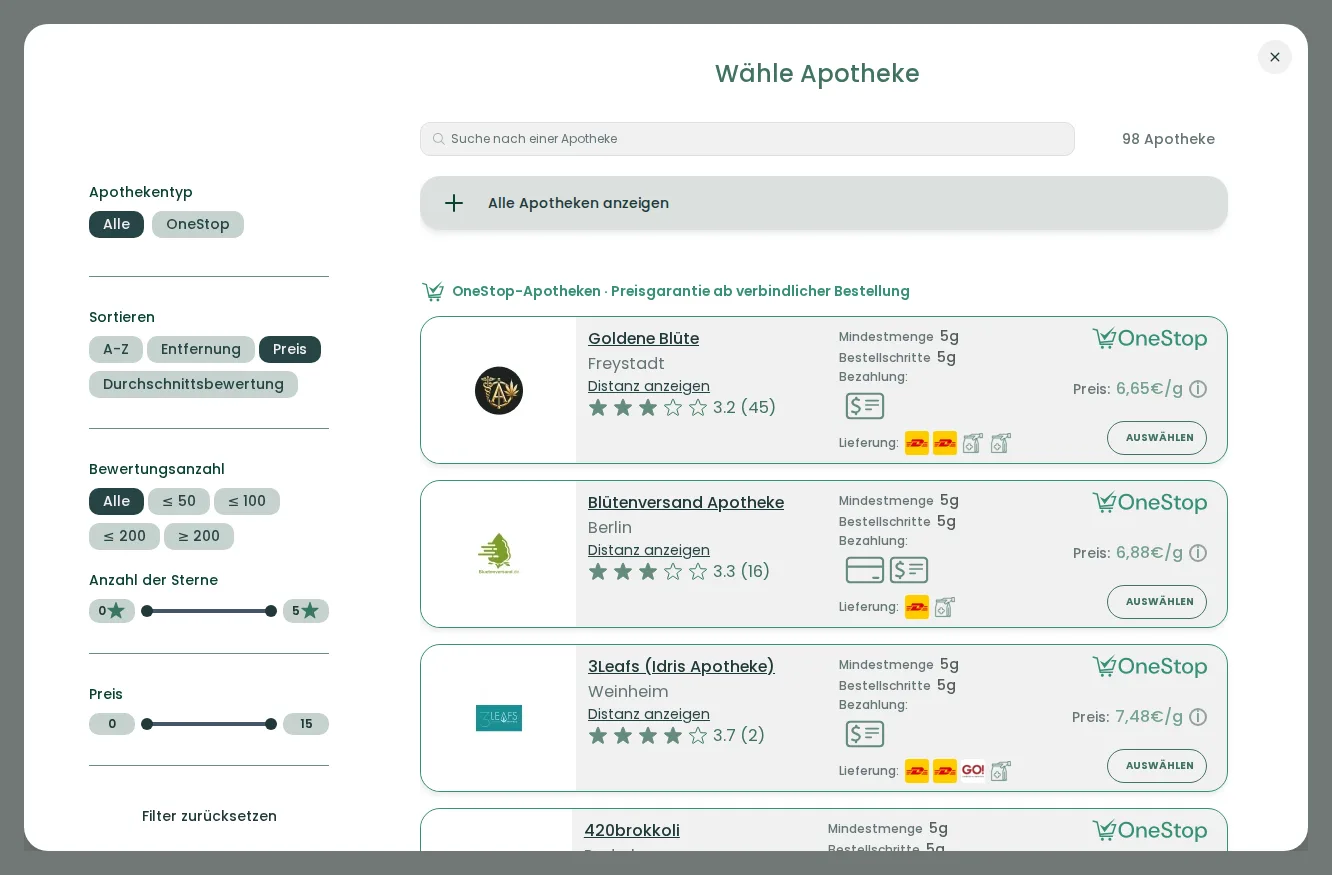Screen dimensions: 1332x875
Task: Click OneStop logo on Blütenversand card
Action: coord(1149,503)
